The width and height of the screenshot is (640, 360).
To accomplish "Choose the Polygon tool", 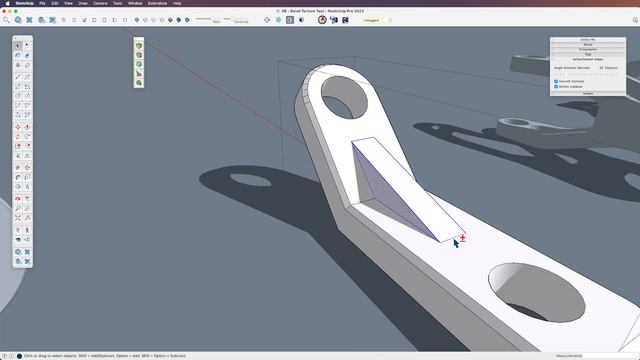I will (x=27, y=96).
